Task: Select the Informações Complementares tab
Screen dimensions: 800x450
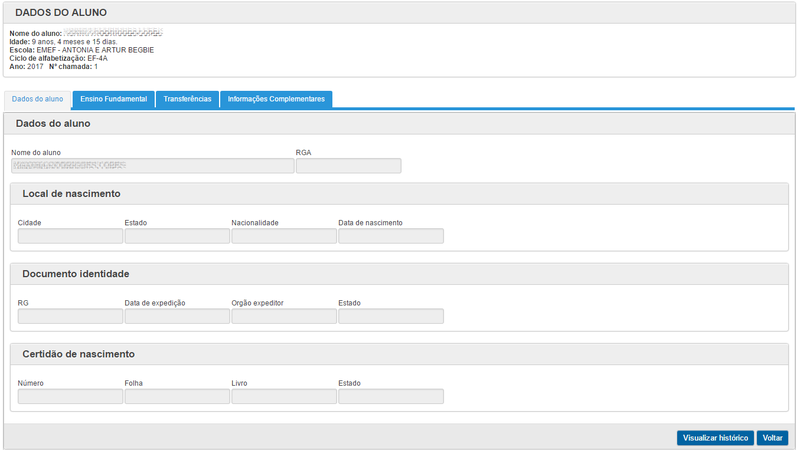Action: click(276, 99)
